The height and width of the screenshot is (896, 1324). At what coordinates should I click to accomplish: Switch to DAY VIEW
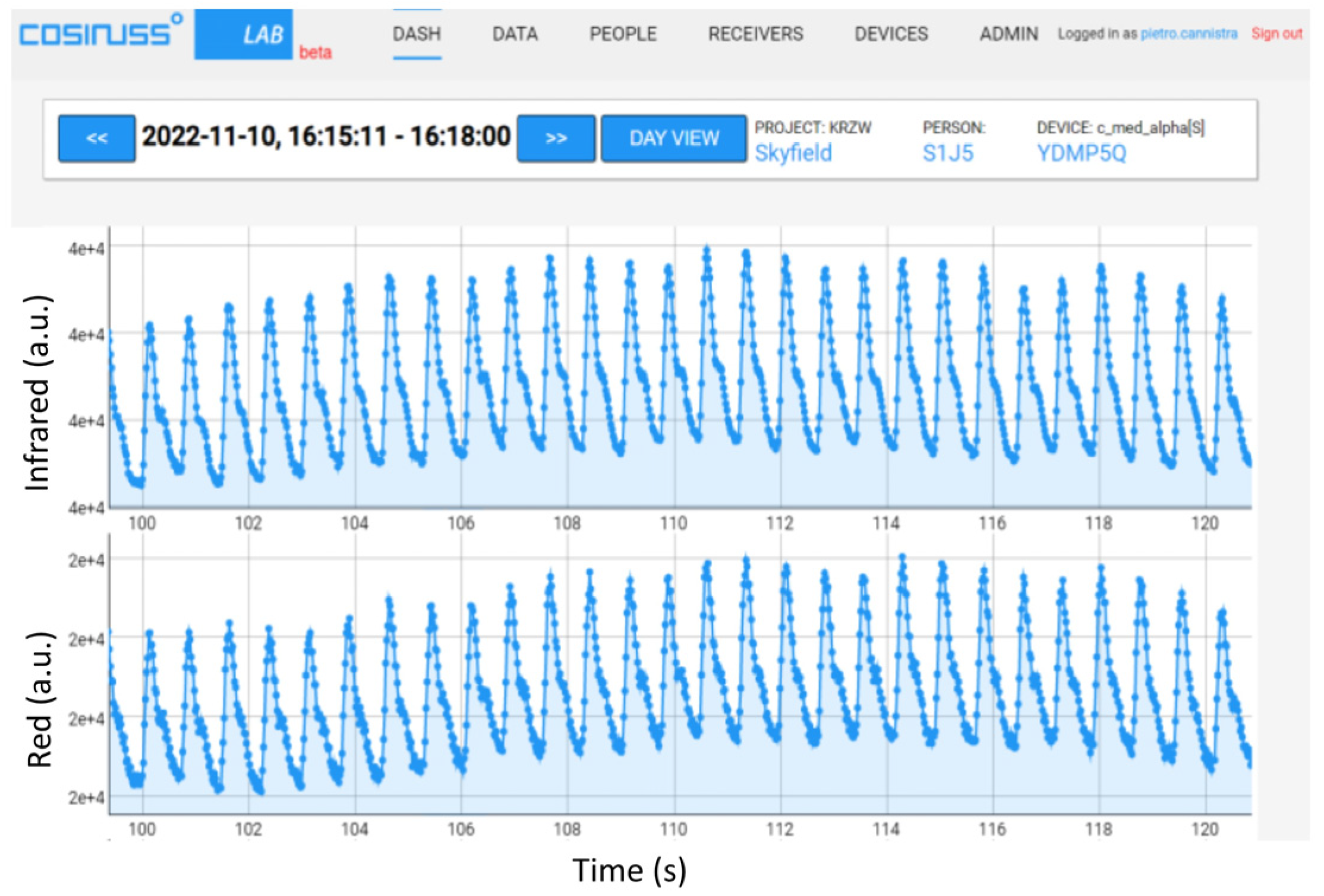point(673,138)
